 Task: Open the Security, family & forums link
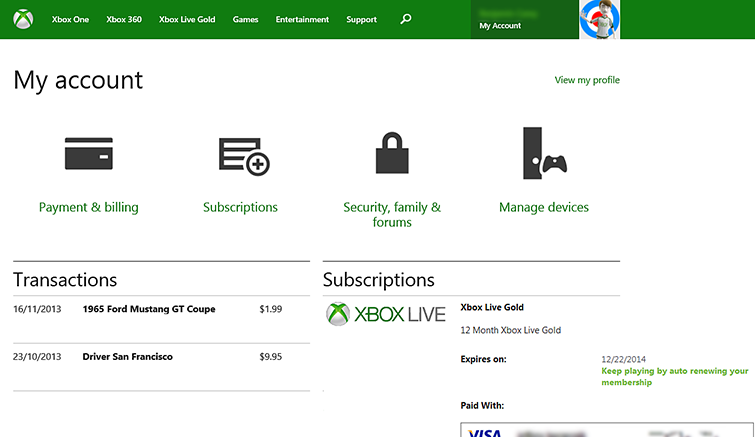[x=392, y=215]
